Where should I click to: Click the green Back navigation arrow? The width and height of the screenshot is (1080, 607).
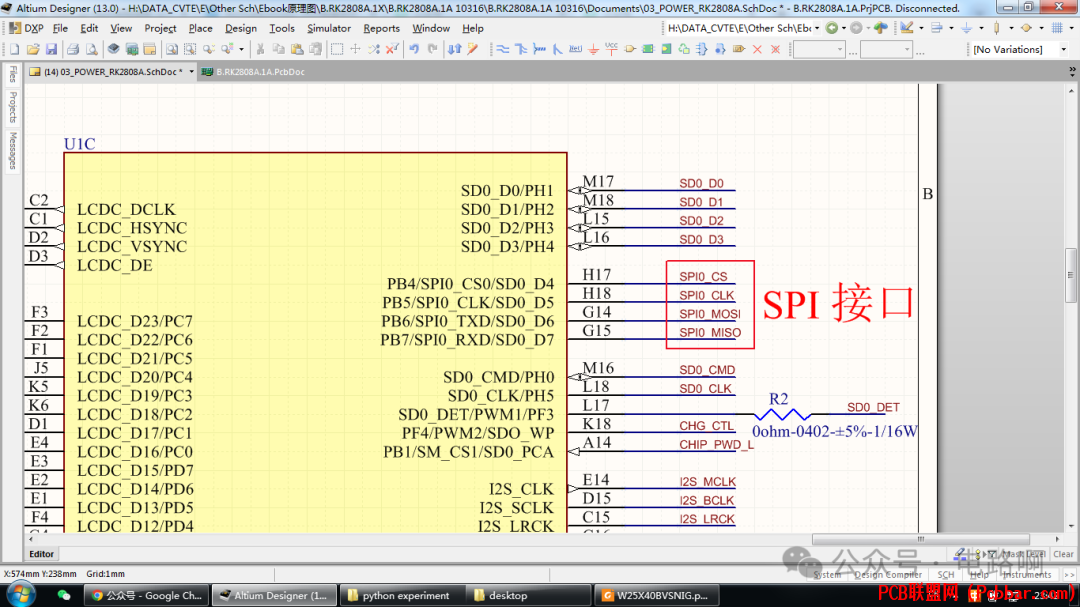point(832,28)
